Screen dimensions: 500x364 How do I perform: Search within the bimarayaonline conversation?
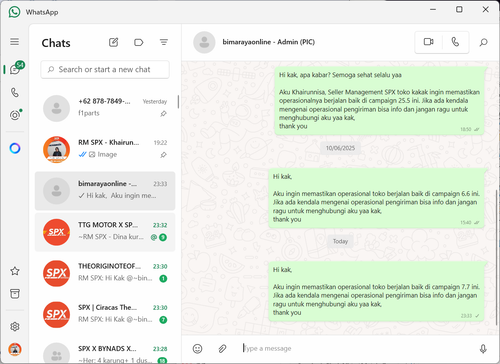484,42
